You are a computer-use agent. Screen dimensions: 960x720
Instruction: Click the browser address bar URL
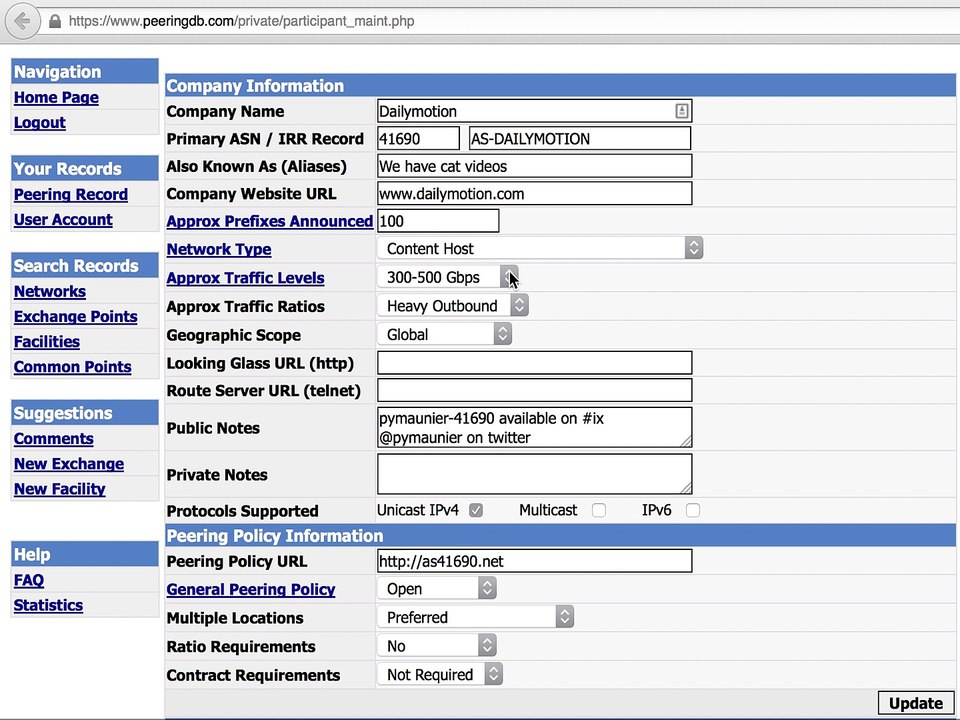(241, 21)
